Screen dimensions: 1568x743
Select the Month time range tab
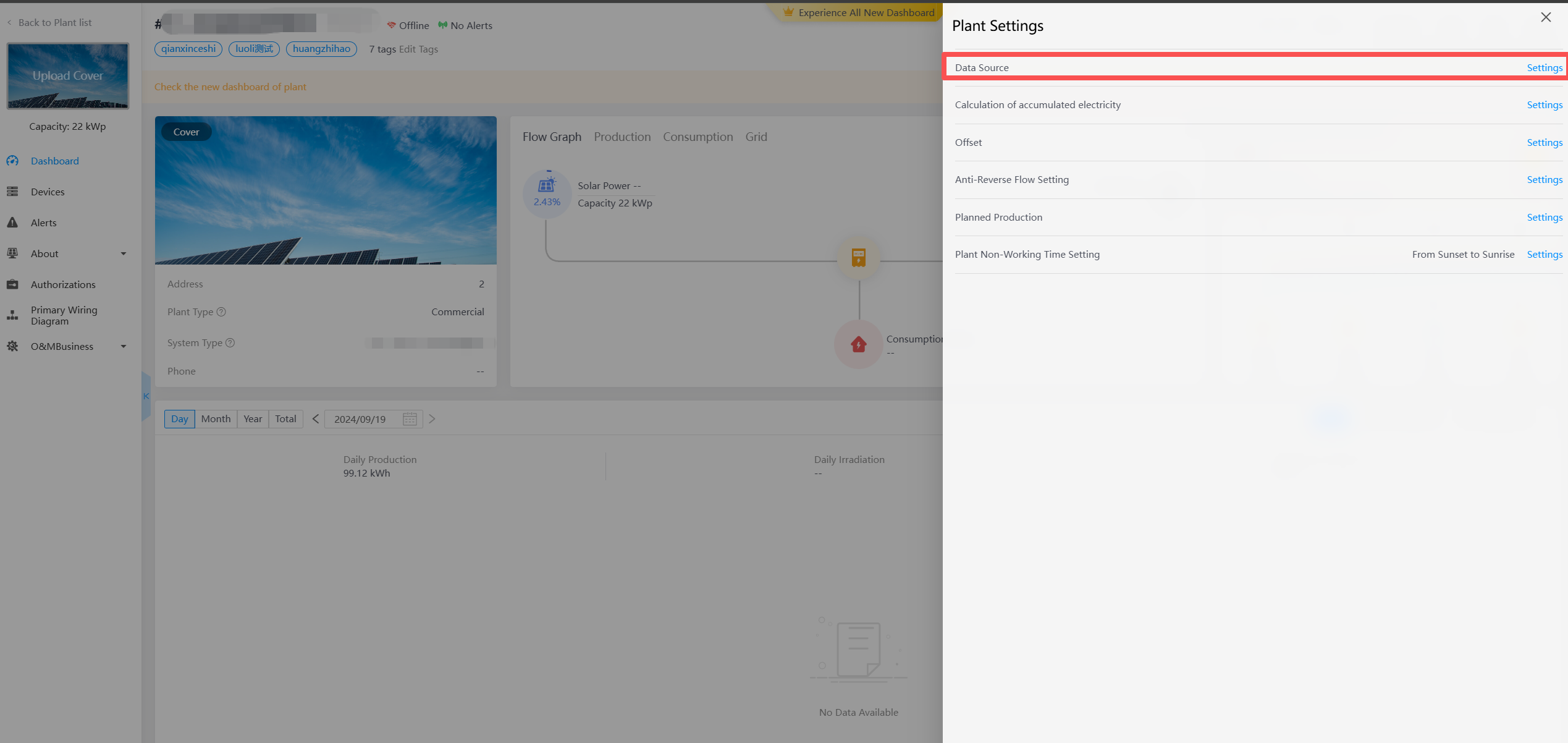coord(216,419)
